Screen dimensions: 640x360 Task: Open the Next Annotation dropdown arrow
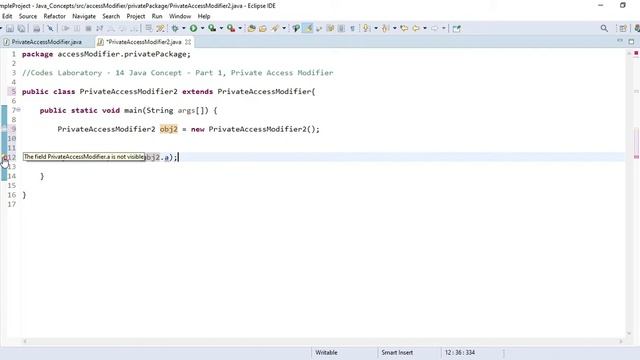376,29
